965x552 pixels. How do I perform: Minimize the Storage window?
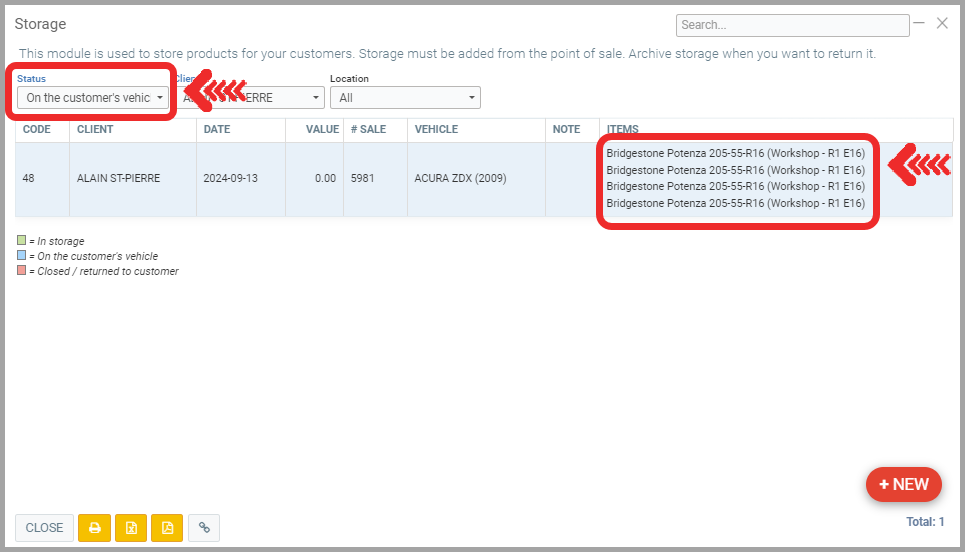[x=920, y=23]
